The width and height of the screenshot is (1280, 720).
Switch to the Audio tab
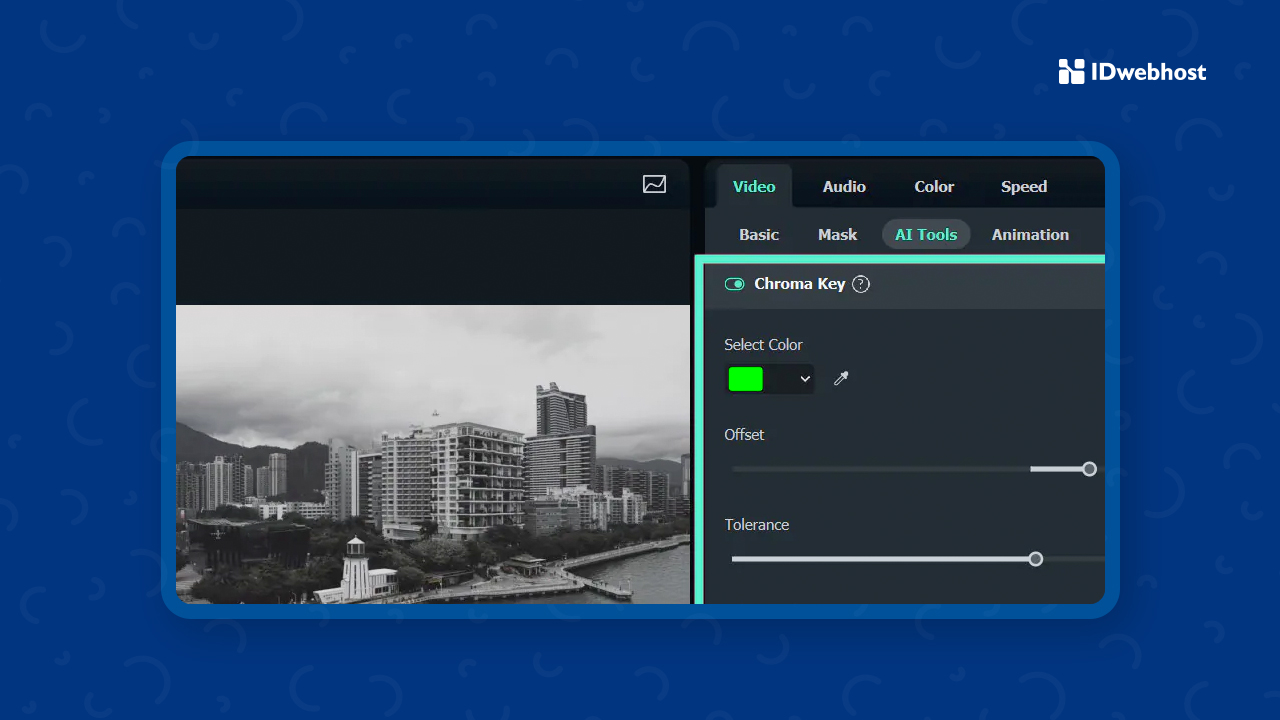point(844,186)
